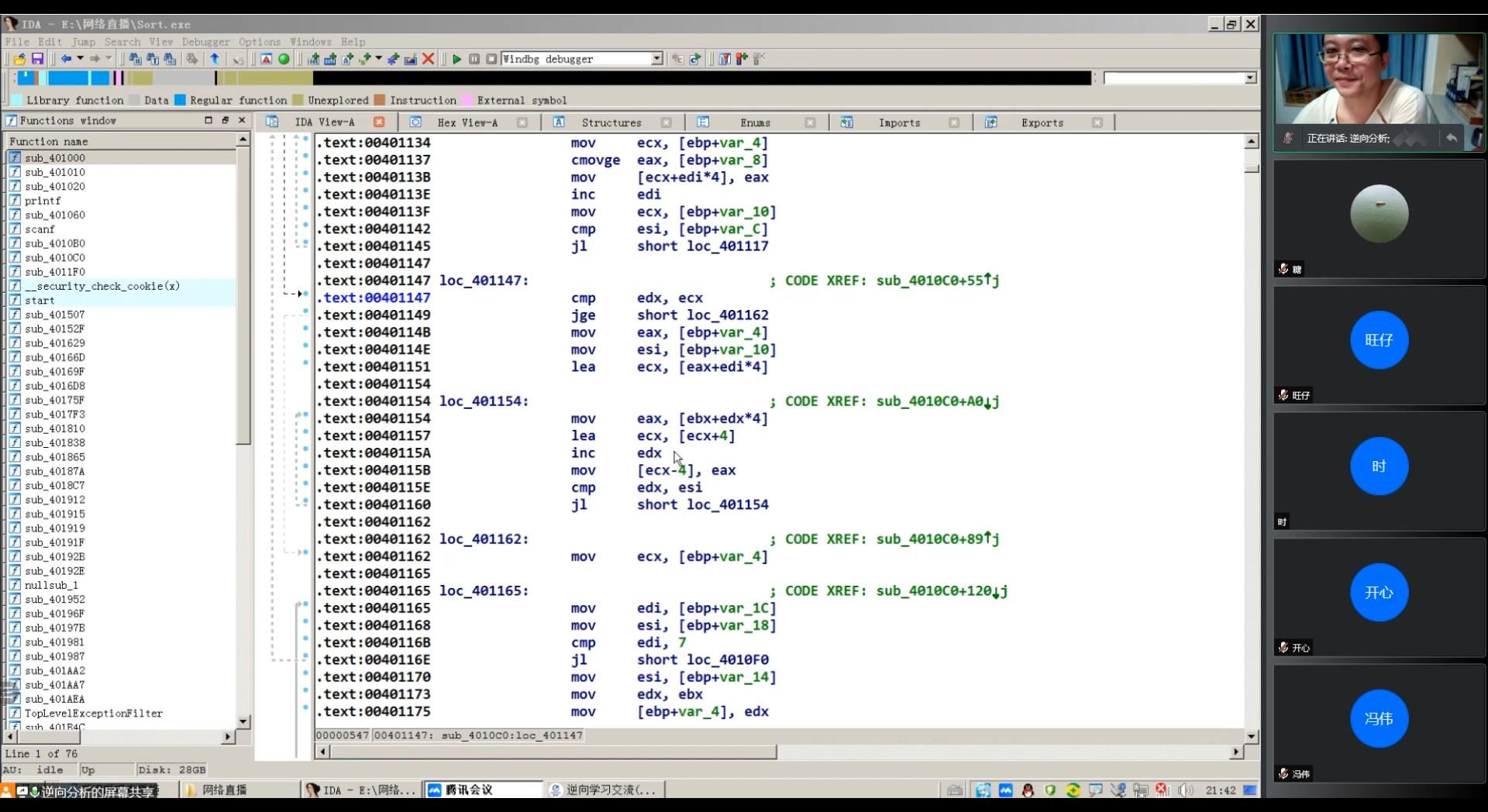The width and height of the screenshot is (1488, 812).
Task: Click the Library function color legend swatch
Action: point(16,100)
